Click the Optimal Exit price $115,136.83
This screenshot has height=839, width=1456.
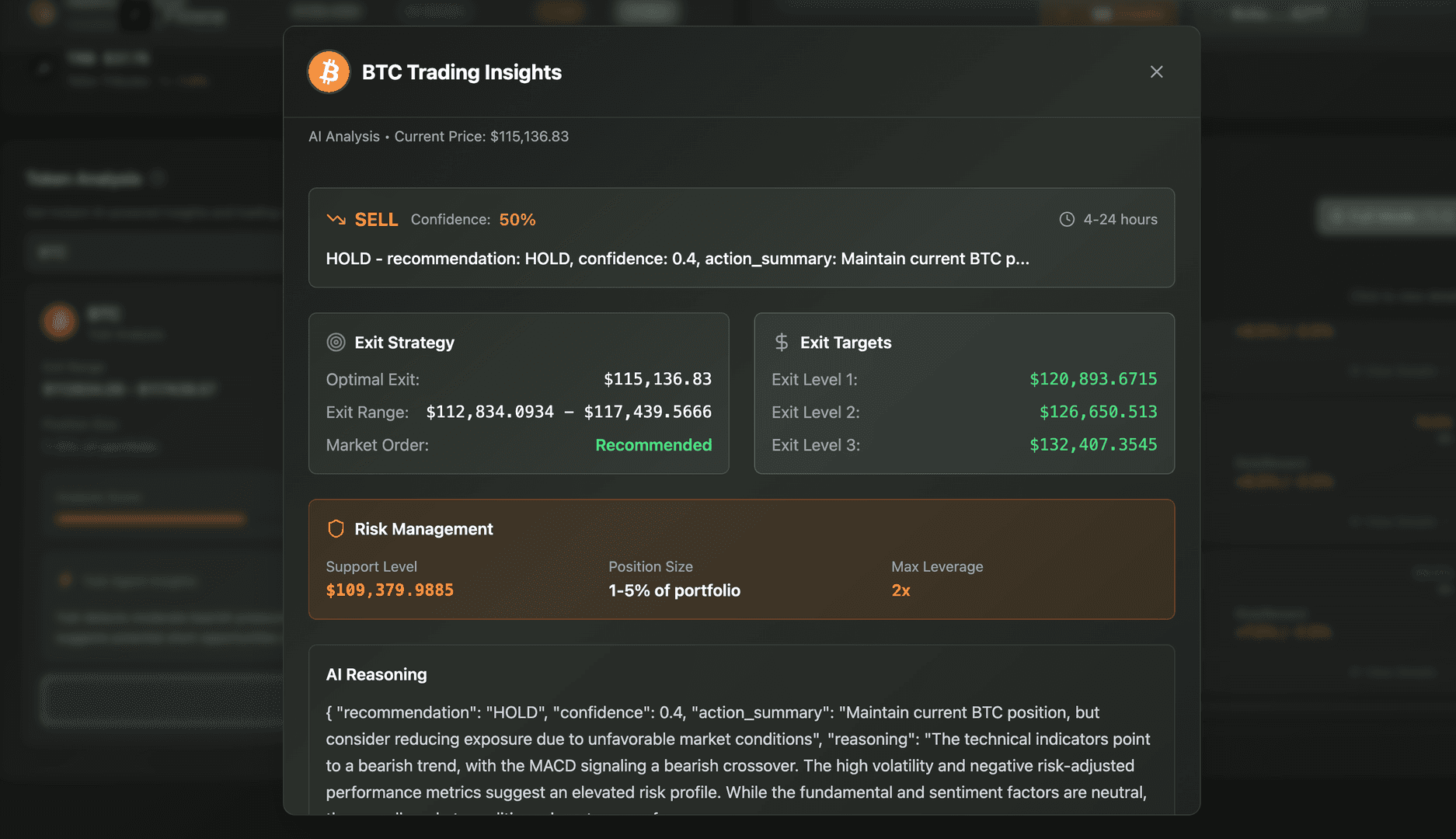[x=657, y=379]
